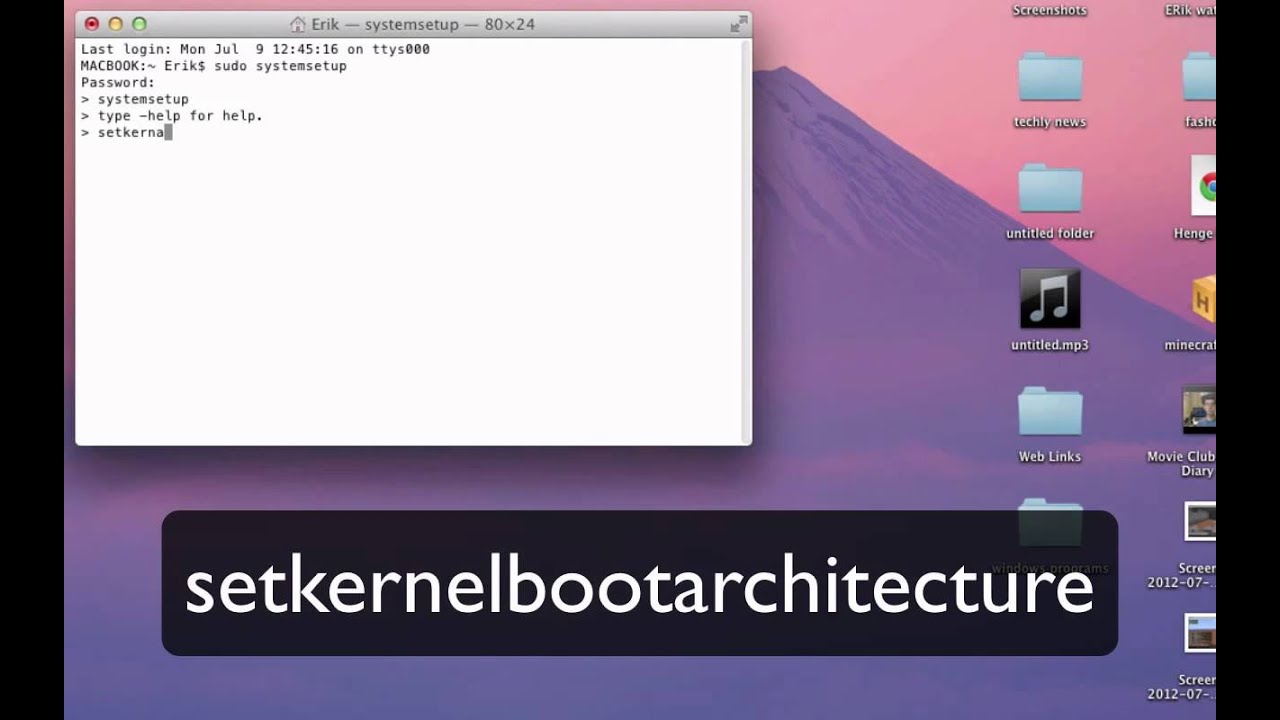The height and width of the screenshot is (720, 1280).
Task: Click the 'sudo systemsetup' command line
Action: [x=214, y=66]
